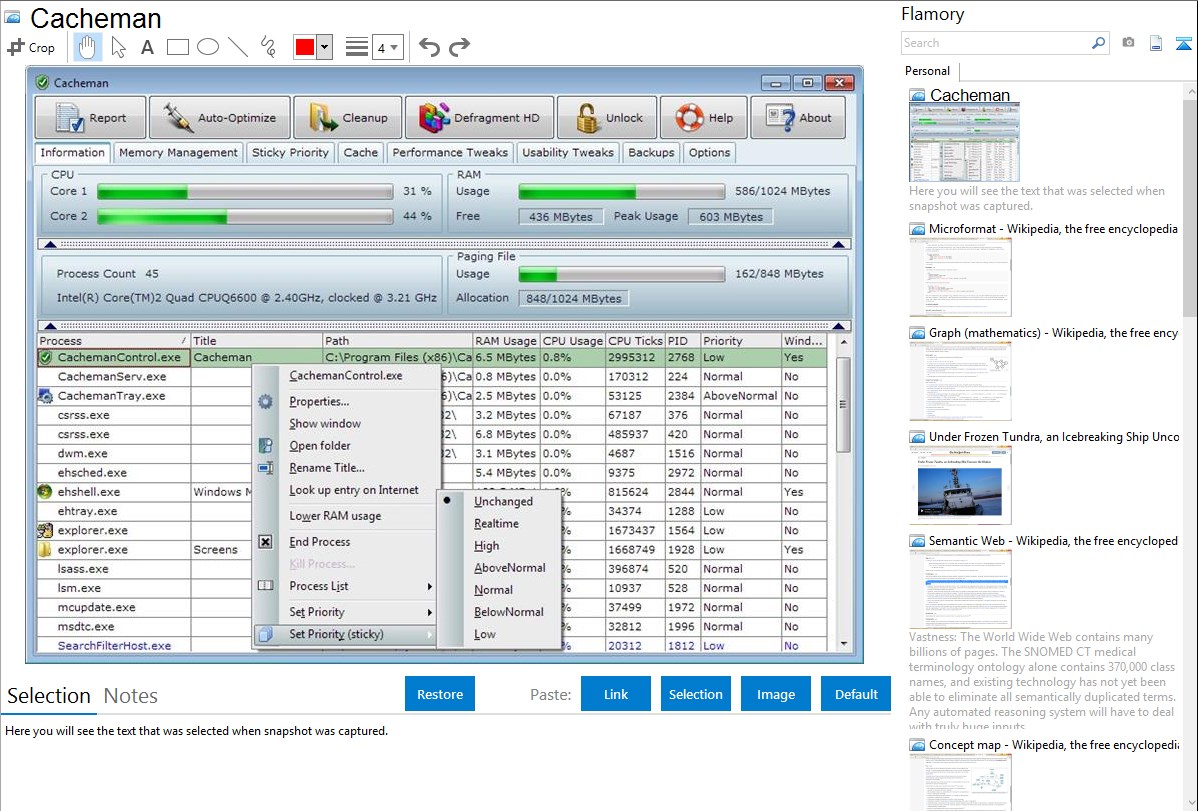This screenshot has height=811, width=1198.
Task: Select Unchanged sticky priority option
Action: [503, 501]
